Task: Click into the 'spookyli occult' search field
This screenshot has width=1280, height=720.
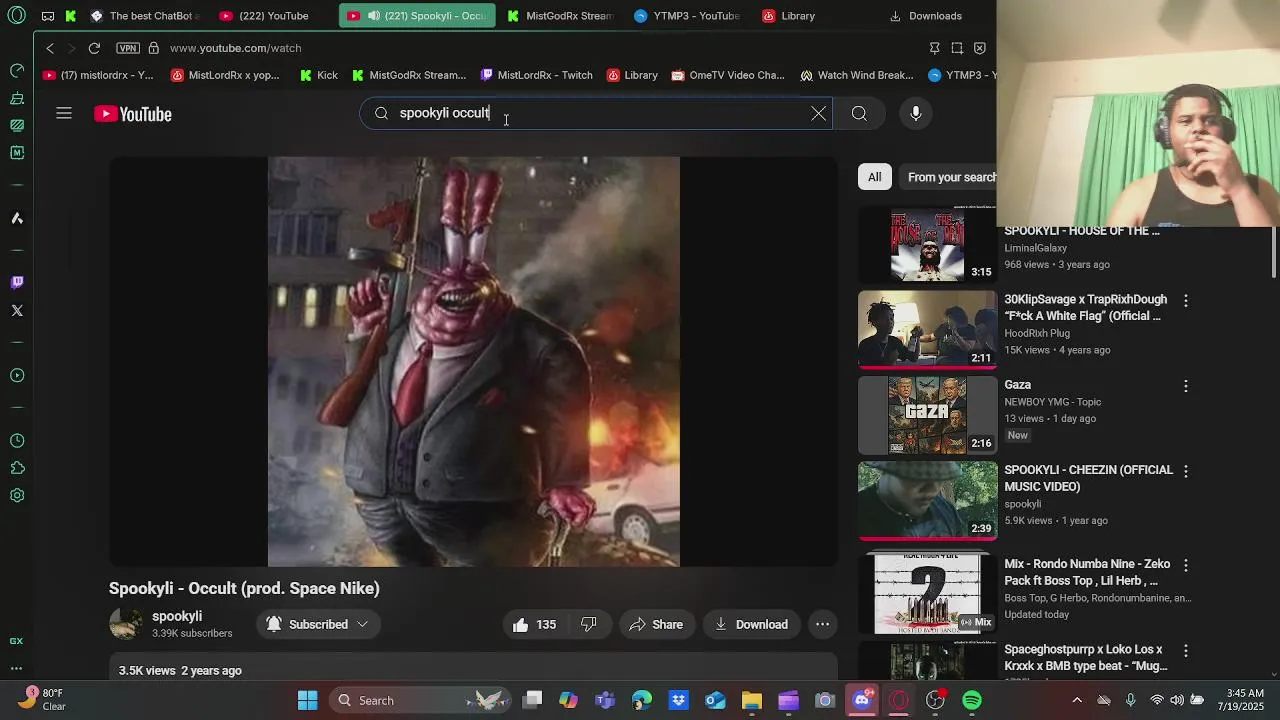Action: [595, 113]
